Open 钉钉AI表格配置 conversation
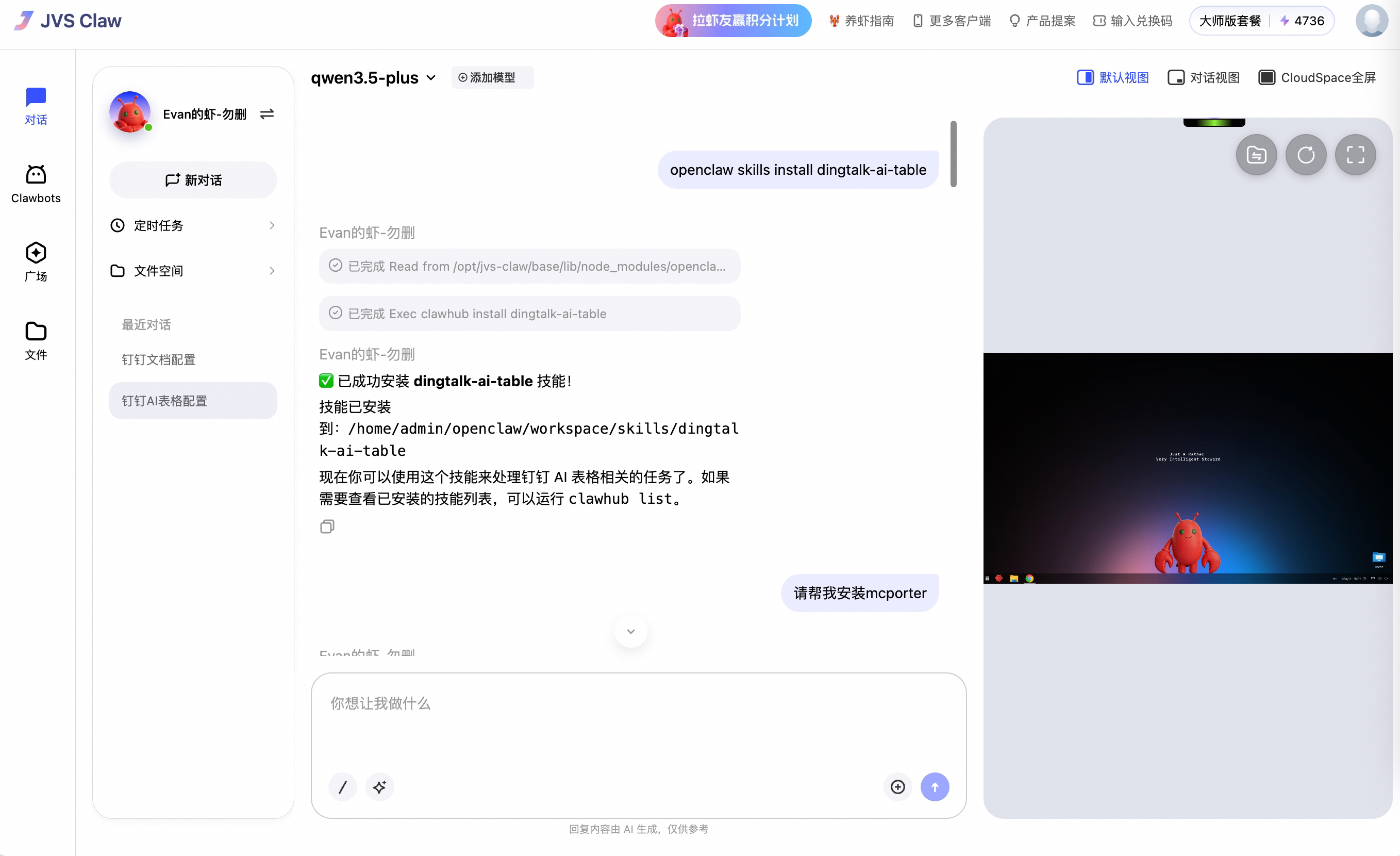 click(193, 401)
